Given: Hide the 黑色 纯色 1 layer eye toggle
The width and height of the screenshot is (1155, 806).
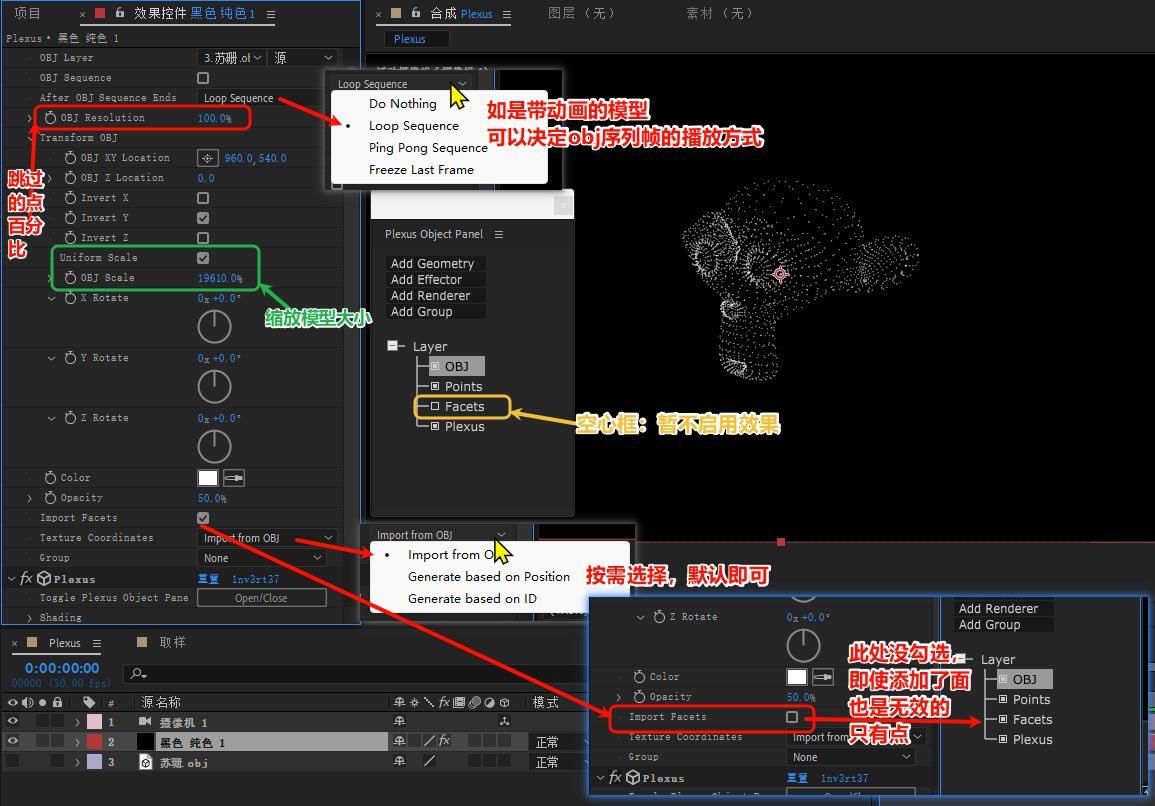Looking at the screenshot, I should (x=13, y=741).
